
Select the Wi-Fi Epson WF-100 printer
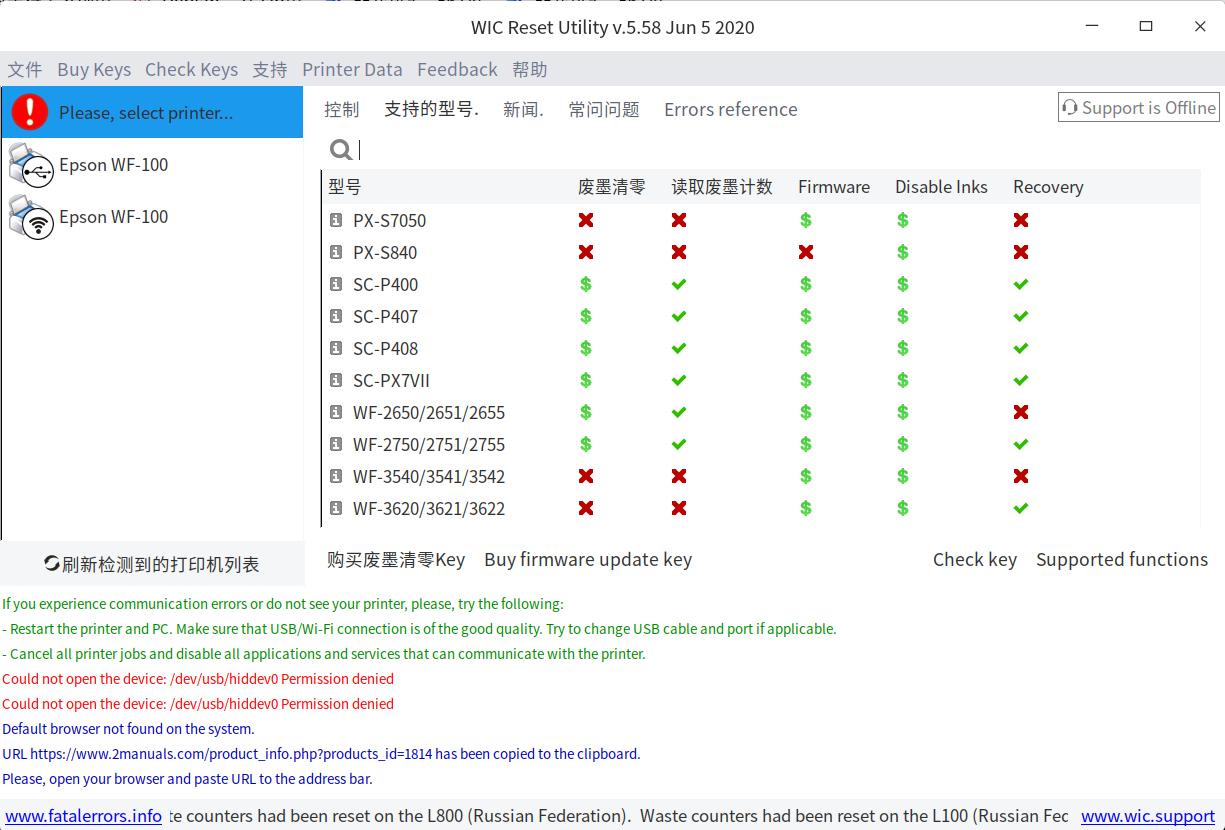click(x=113, y=216)
